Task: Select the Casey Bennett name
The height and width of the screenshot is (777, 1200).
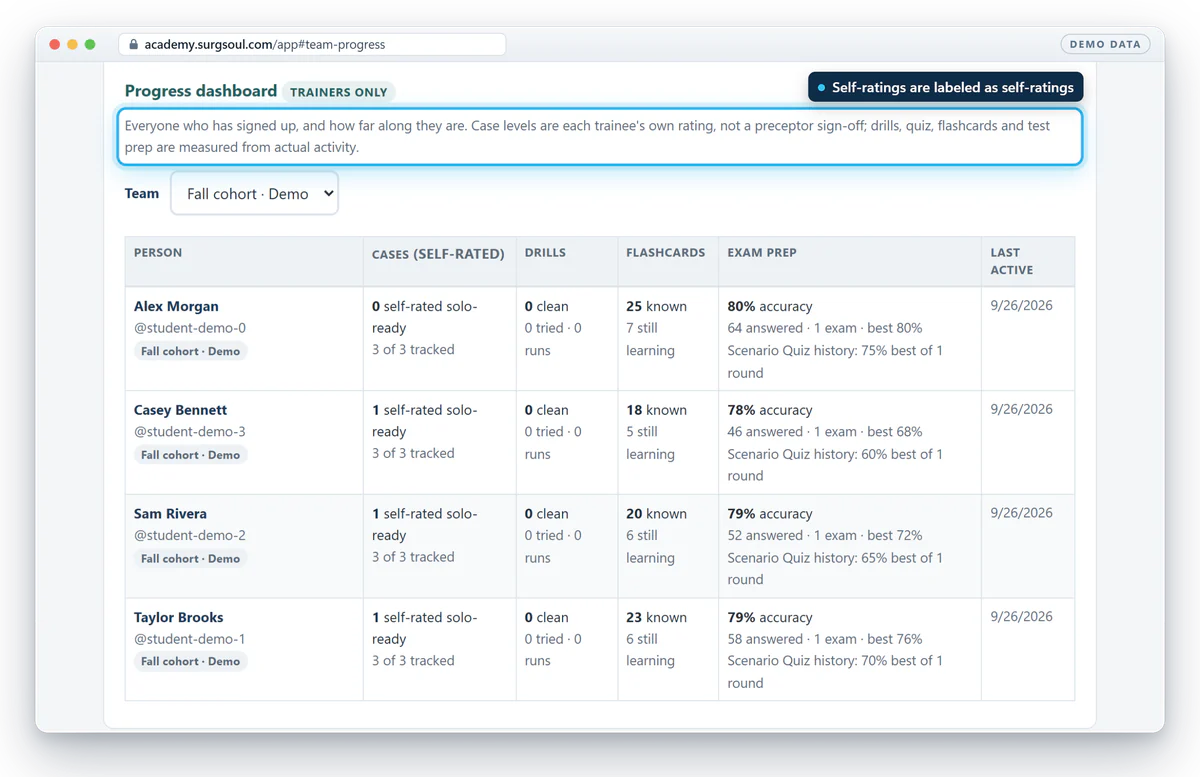Action: tap(180, 410)
